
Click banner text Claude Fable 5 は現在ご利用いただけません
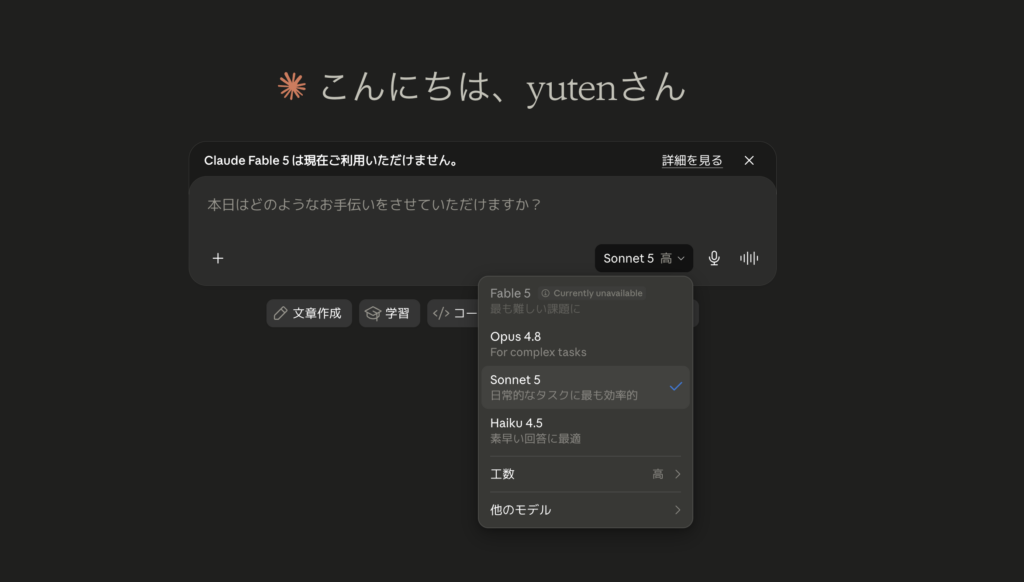pos(331,161)
